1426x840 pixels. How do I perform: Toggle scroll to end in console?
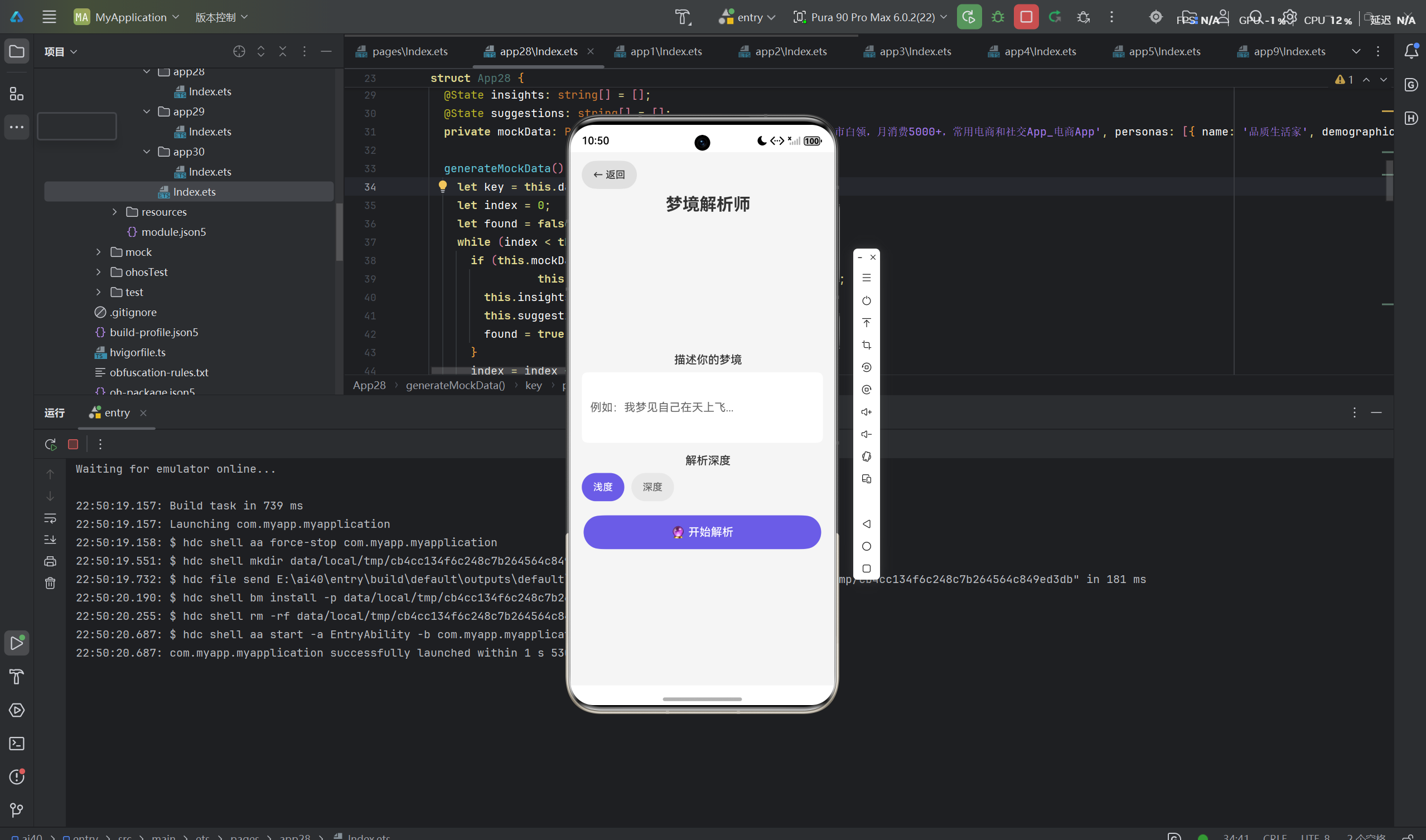point(50,540)
